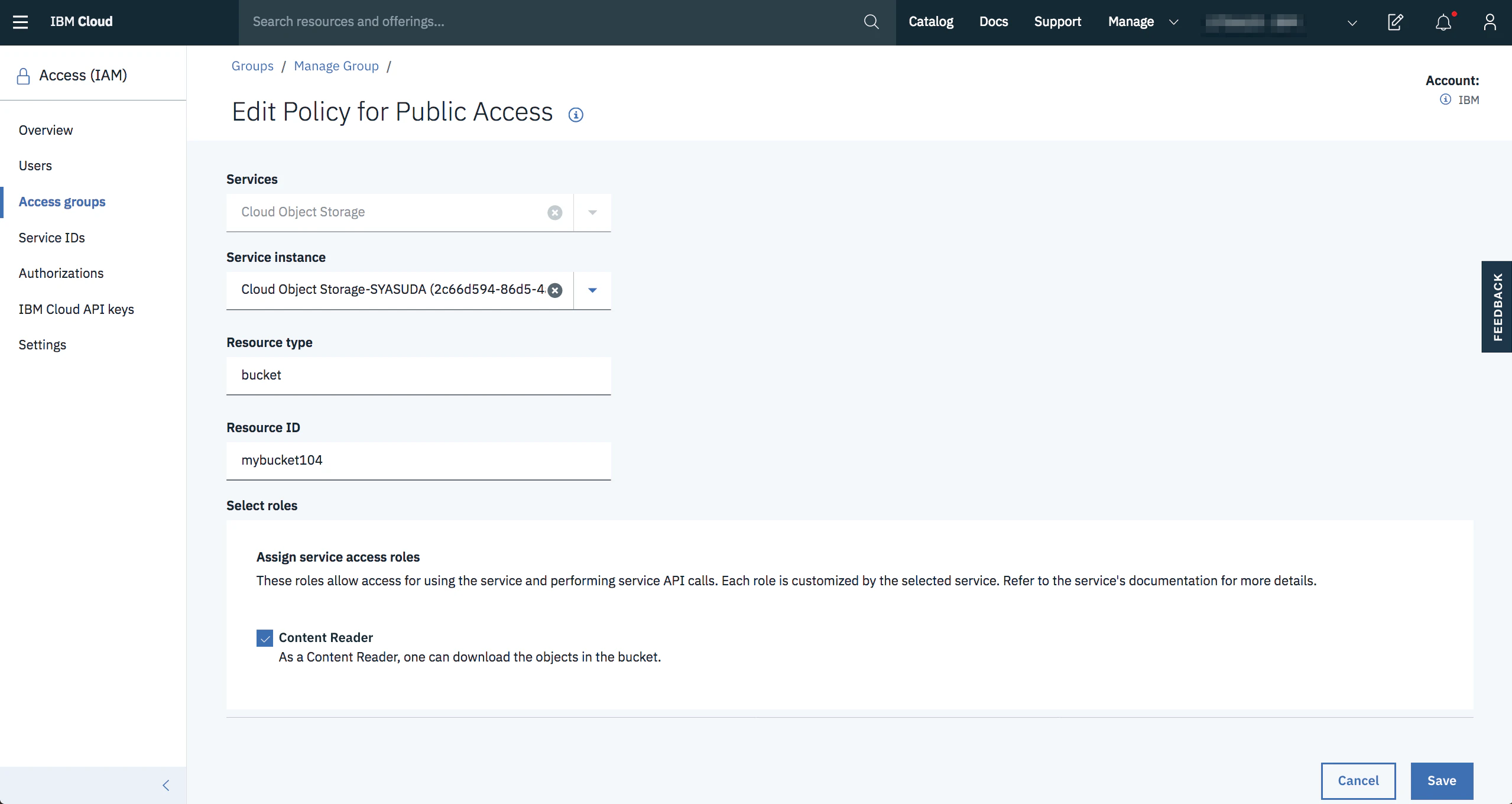Select Access groups in the sidebar
The image size is (1512, 804).
[62, 202]
